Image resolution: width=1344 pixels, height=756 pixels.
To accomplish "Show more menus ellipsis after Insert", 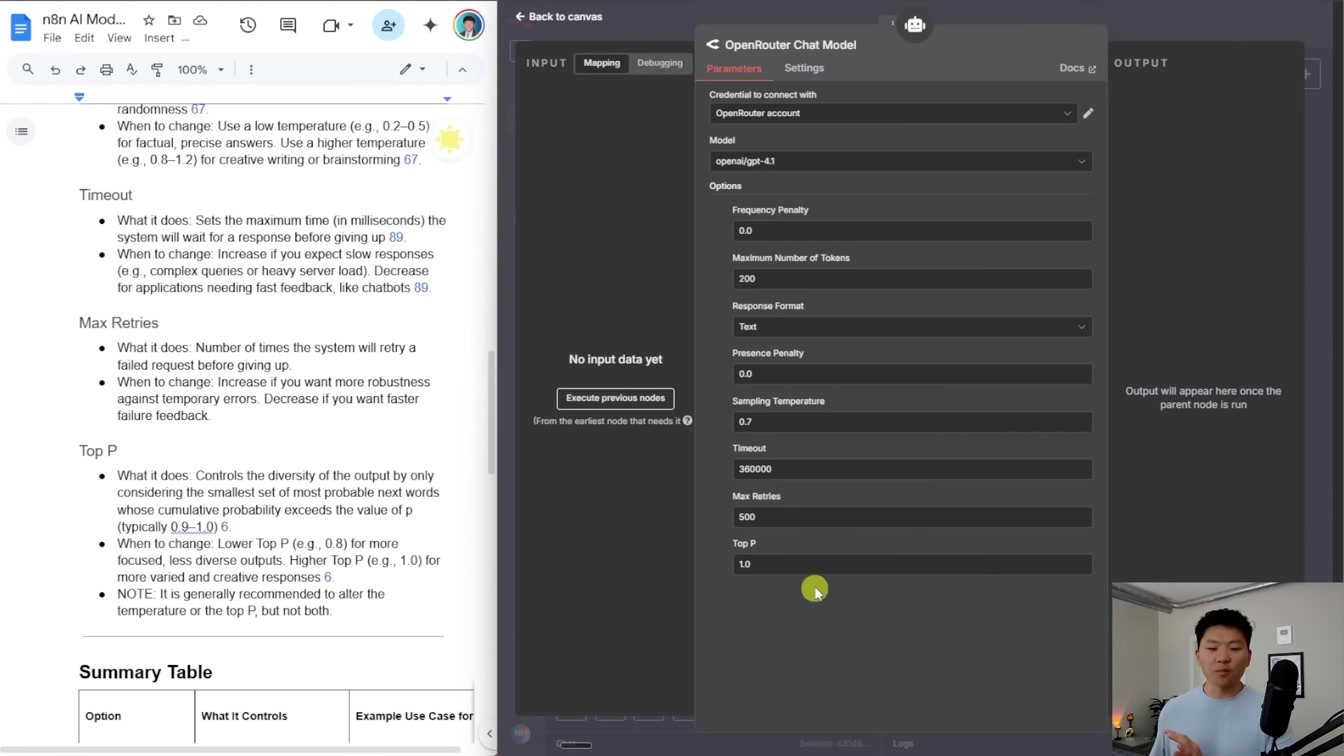I will [185, 38].
